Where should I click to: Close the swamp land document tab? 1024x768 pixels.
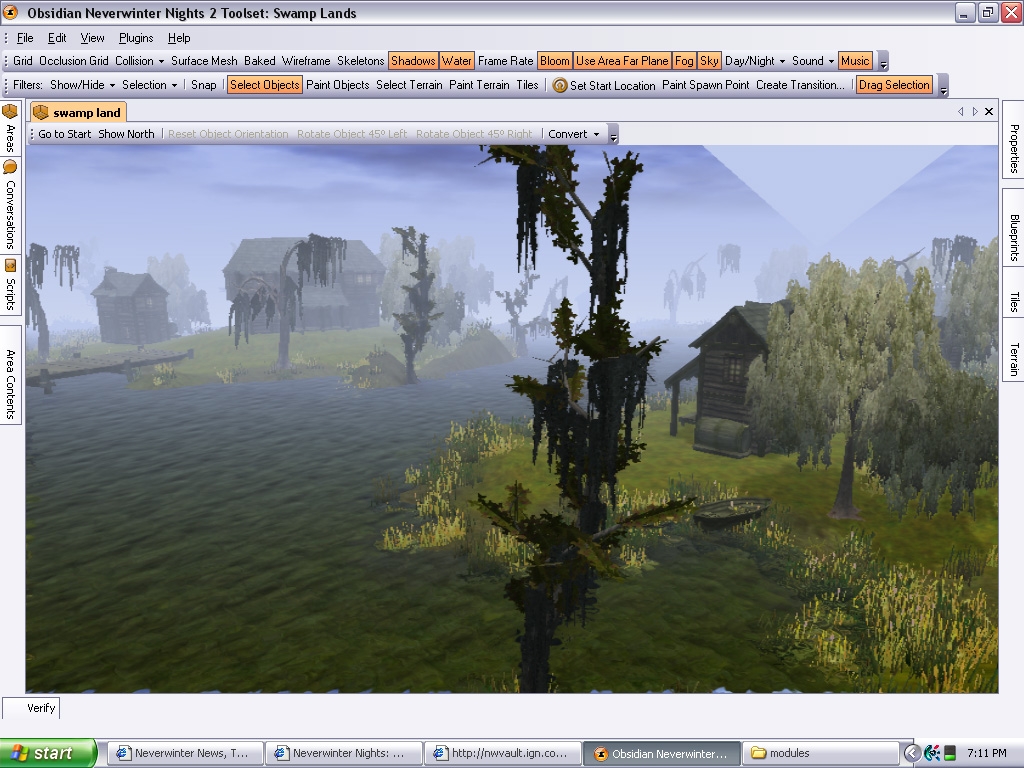tap(989, 112)
